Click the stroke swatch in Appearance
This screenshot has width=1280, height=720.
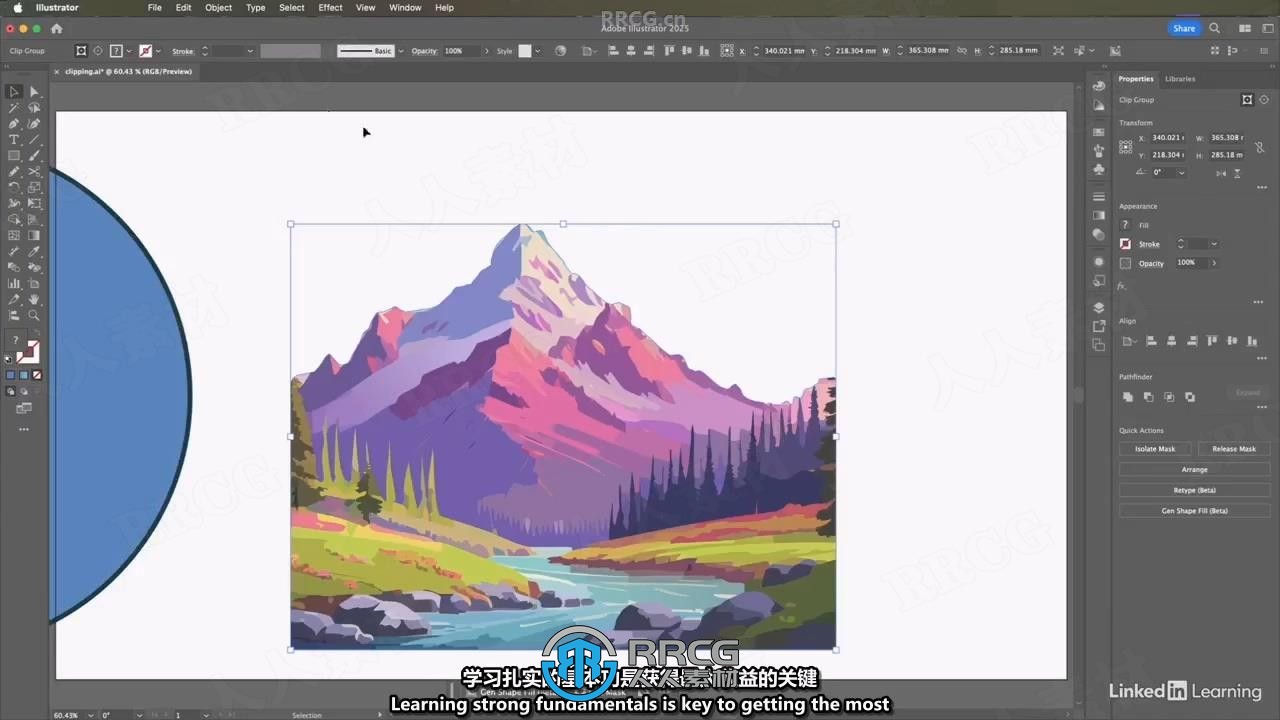(x=1125, y=244)
